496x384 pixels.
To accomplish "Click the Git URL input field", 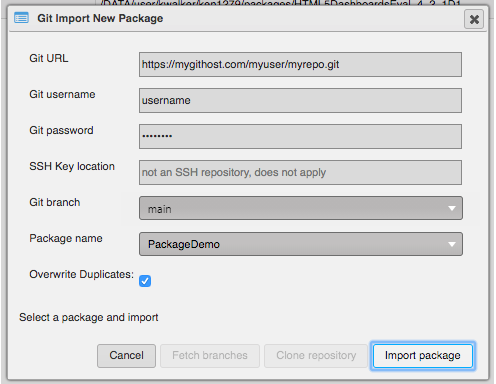I will (300, 64).
